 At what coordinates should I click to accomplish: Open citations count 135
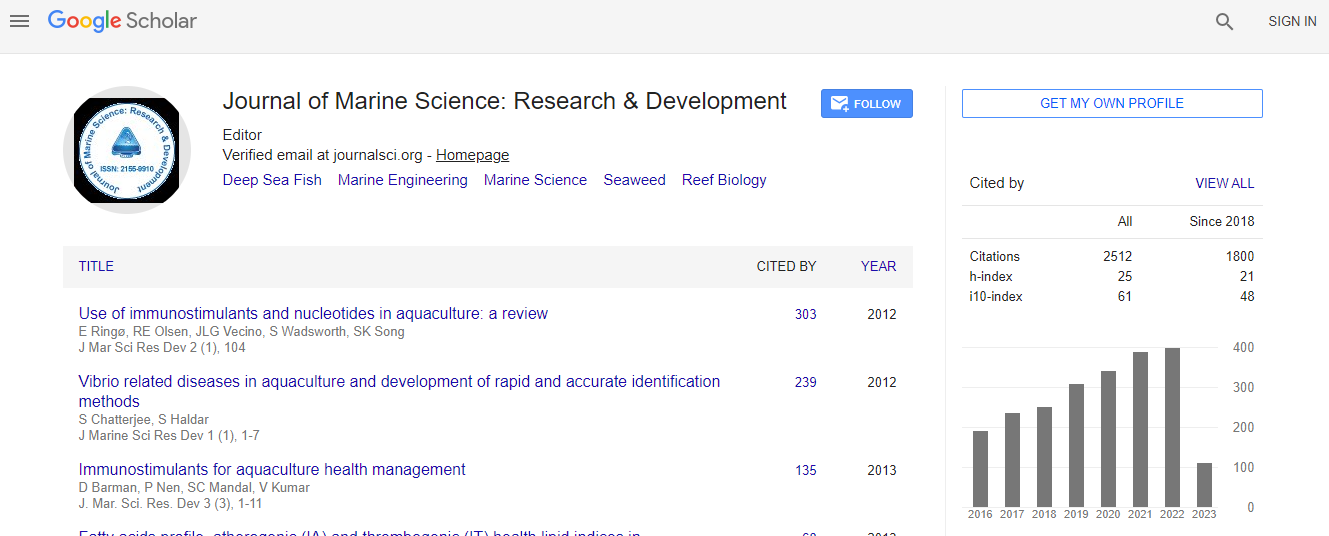805,470
